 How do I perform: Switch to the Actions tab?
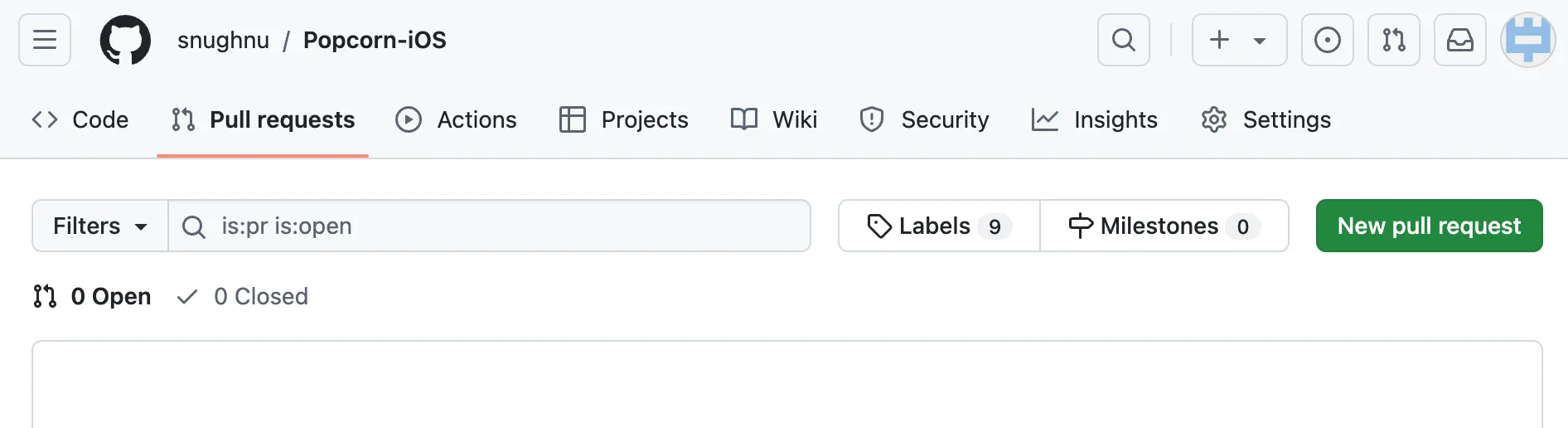coord(457,119)
